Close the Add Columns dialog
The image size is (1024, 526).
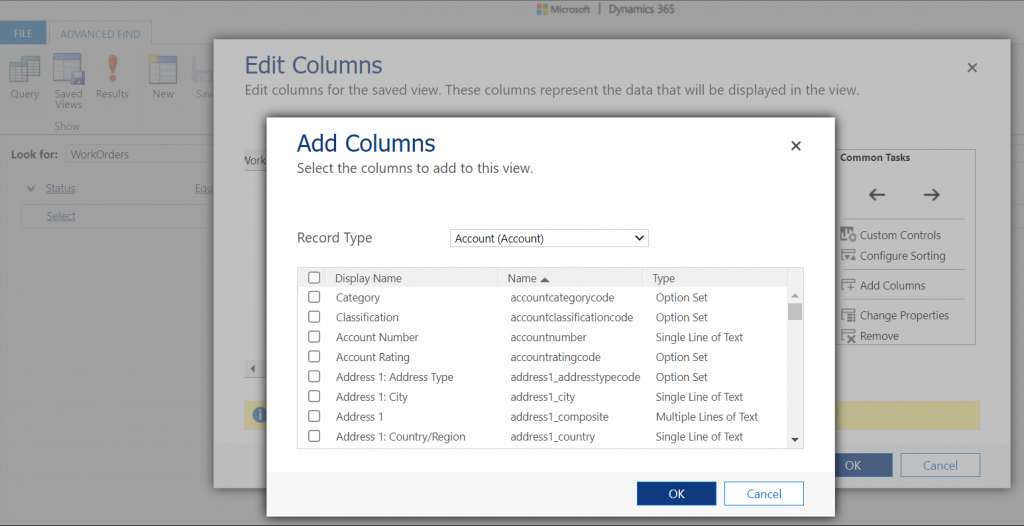coord(795,146)
